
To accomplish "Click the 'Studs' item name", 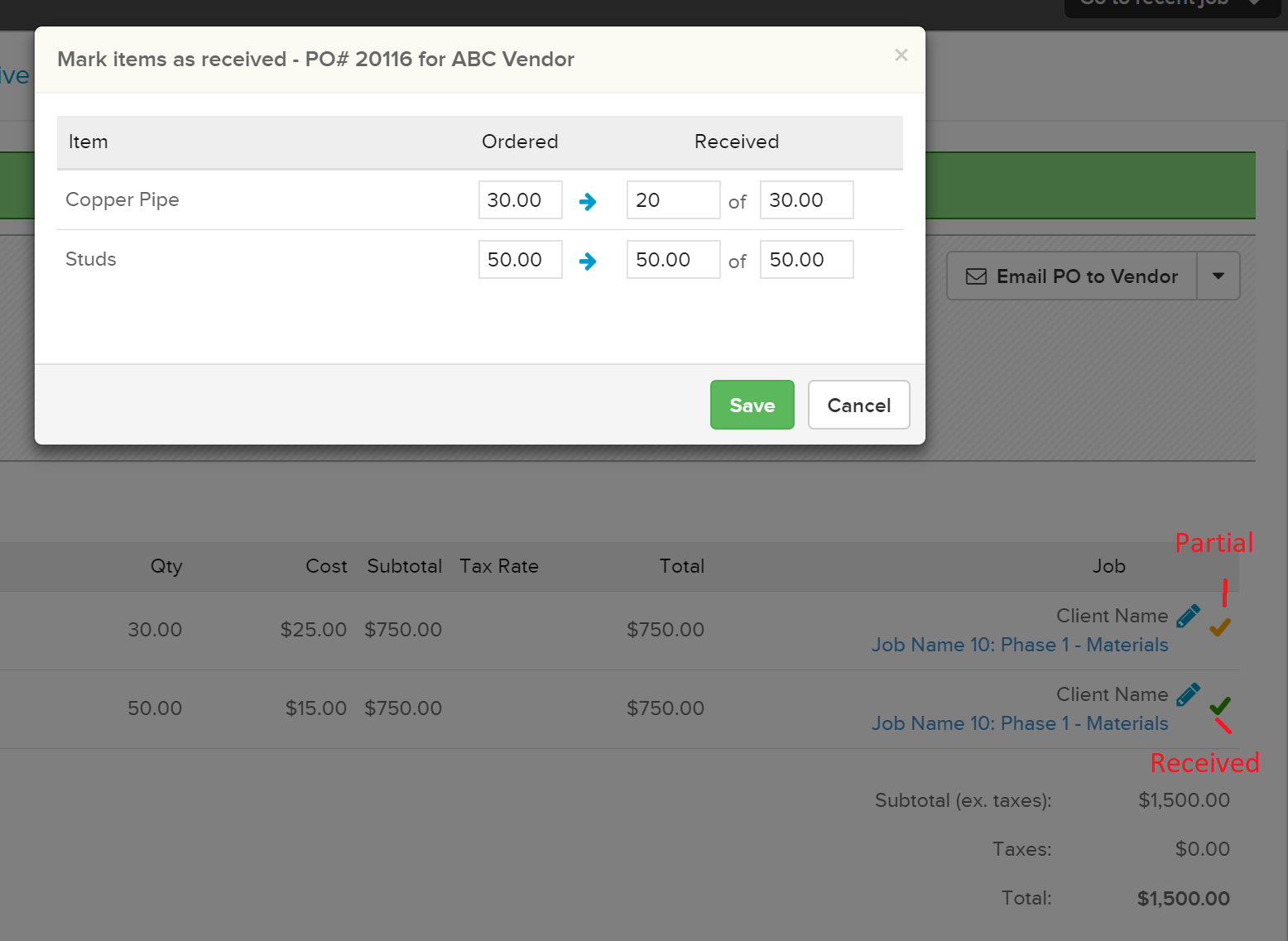I will [x=91, y=259].
